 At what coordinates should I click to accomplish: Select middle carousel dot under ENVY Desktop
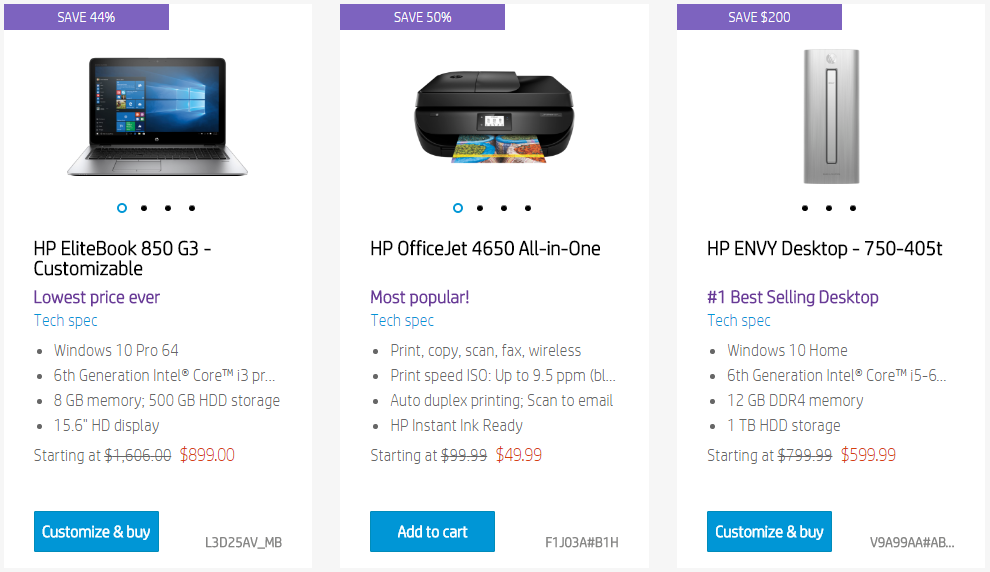click(829, 208)
